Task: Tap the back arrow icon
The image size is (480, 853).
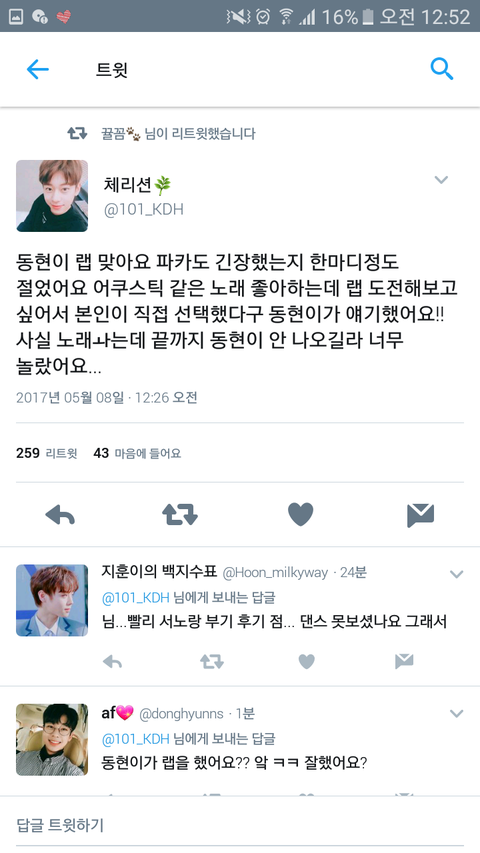Action: click(x=38, y=70)
